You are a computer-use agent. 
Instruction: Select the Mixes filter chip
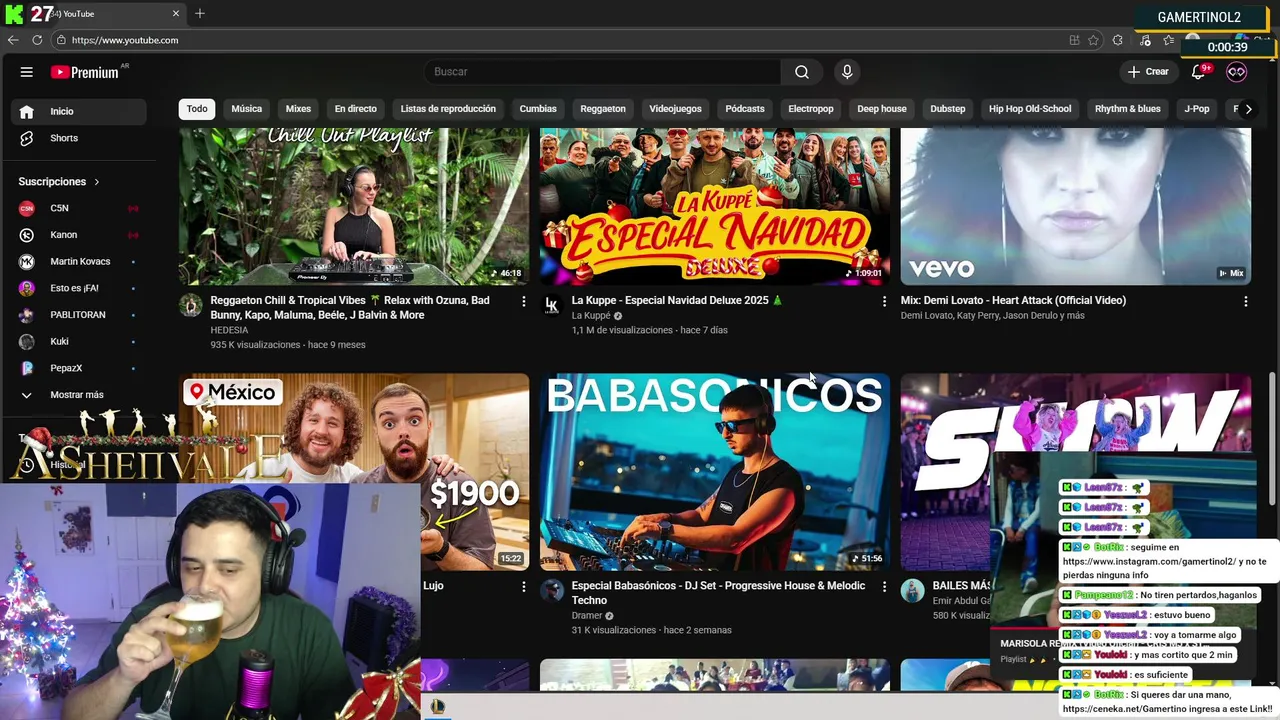tap(298, 109)
